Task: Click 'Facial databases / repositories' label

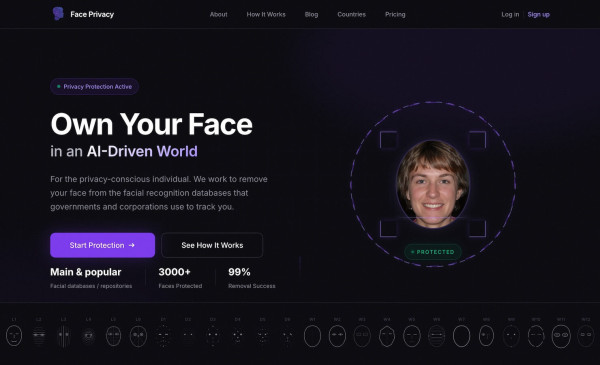Action: pos(91,286)
